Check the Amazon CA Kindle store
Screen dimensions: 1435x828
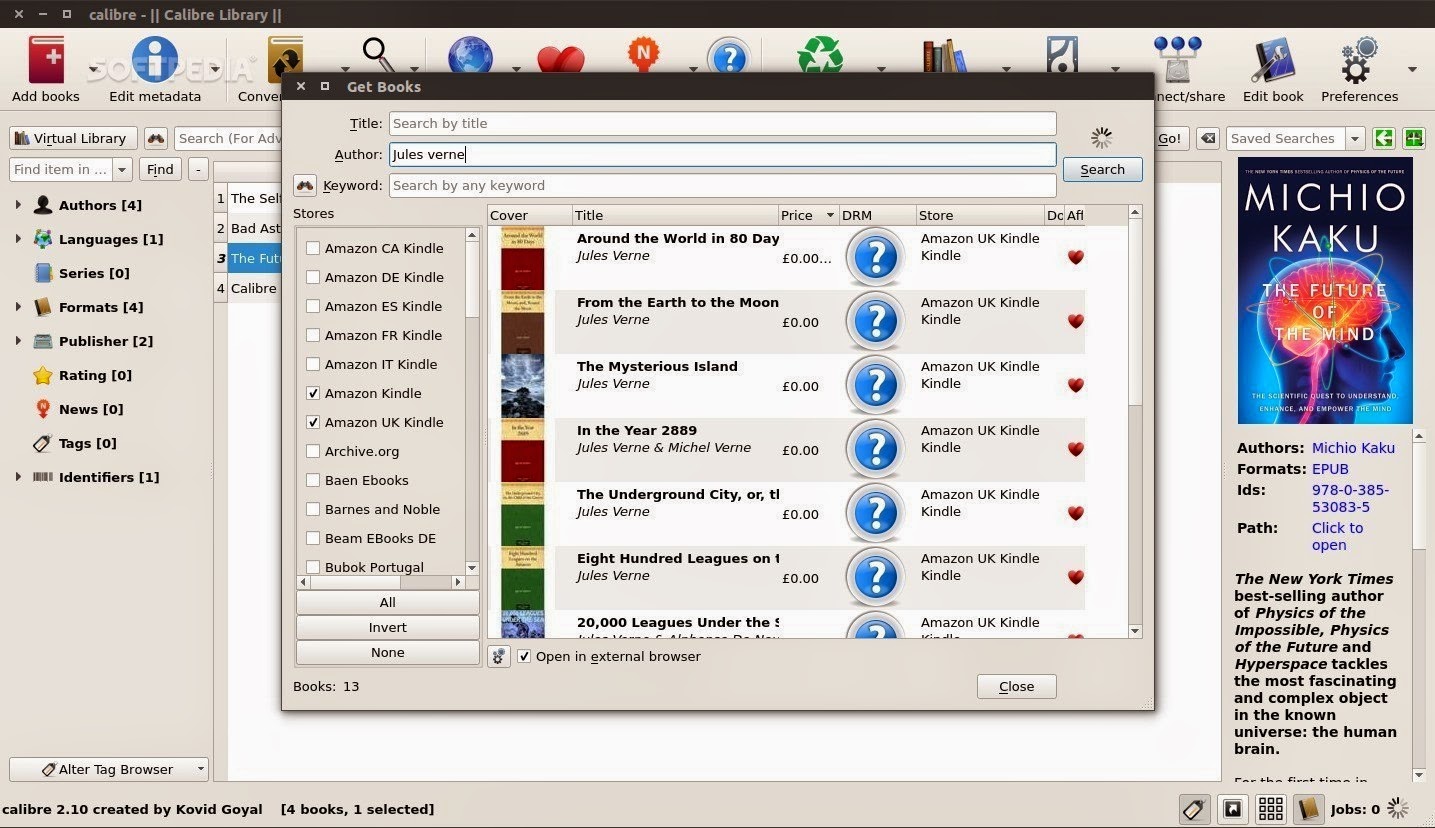click(313, 248)
